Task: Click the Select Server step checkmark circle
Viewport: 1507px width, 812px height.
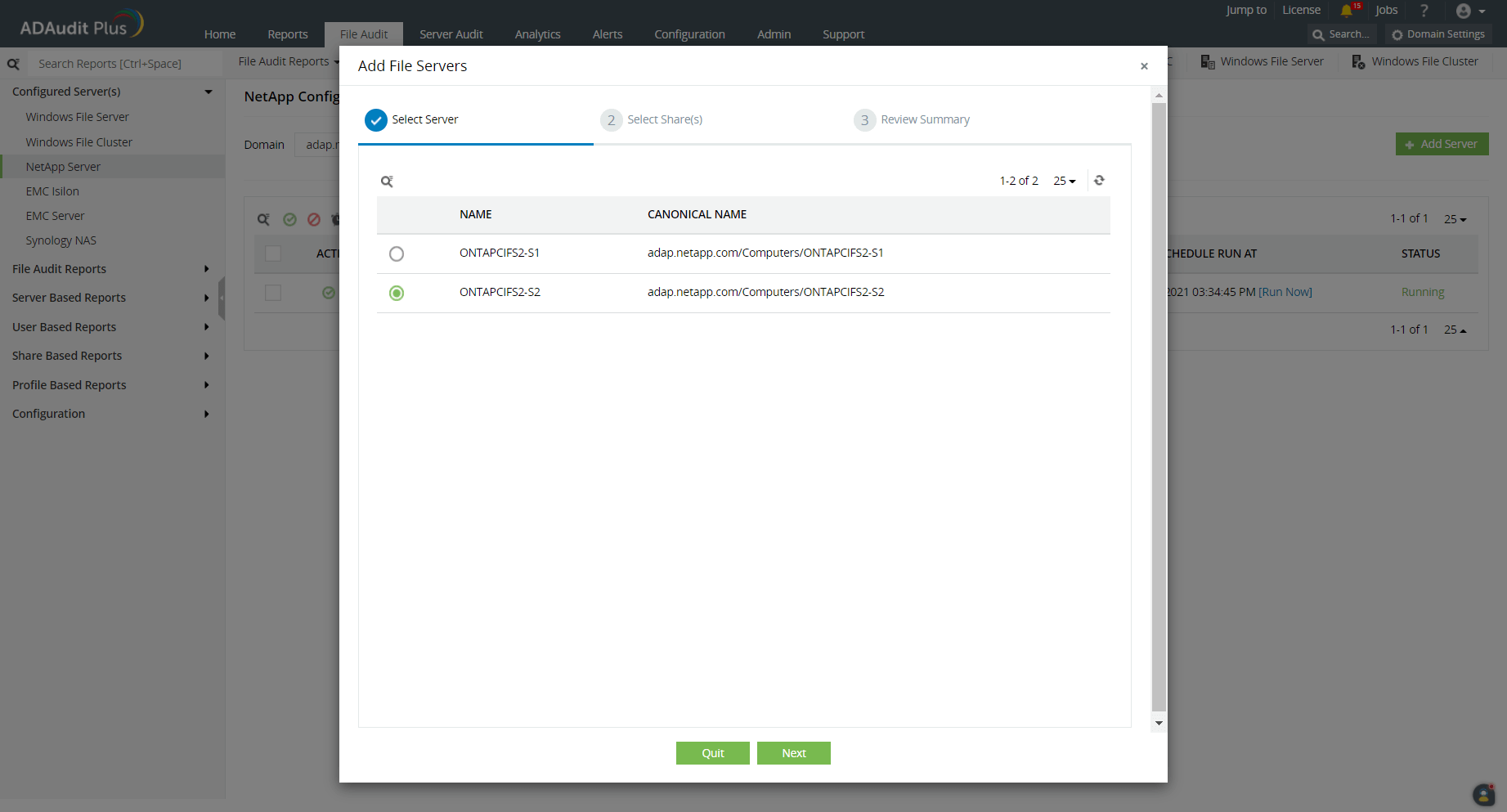Action: pyautogui.click(x=376, y=120)
